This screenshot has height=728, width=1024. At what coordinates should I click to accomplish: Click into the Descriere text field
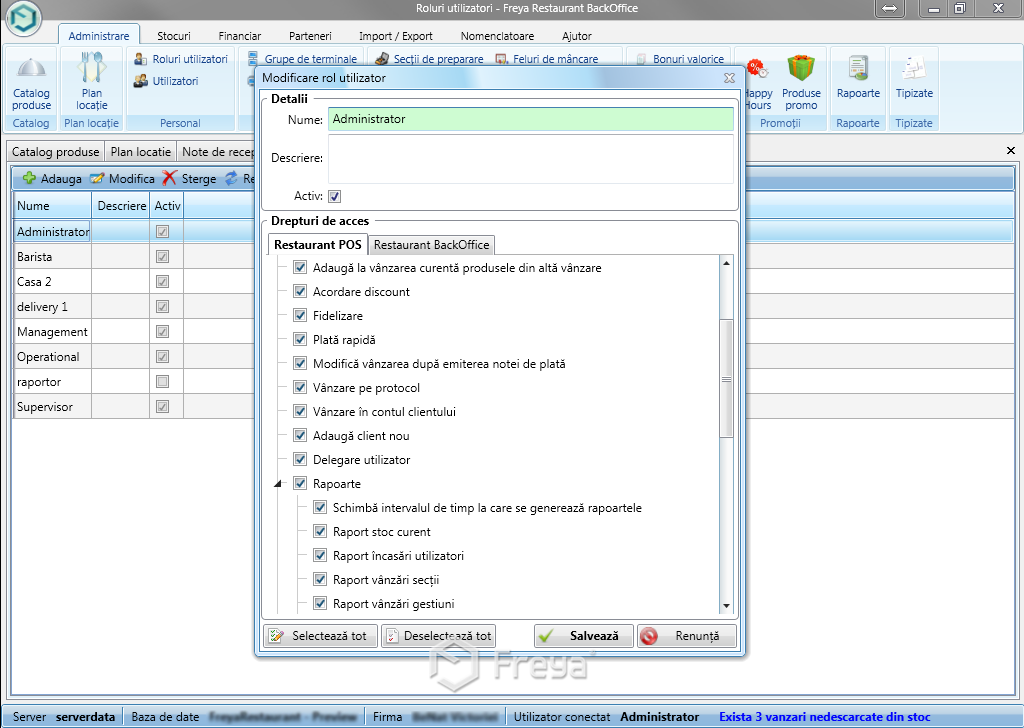point(530,160)
